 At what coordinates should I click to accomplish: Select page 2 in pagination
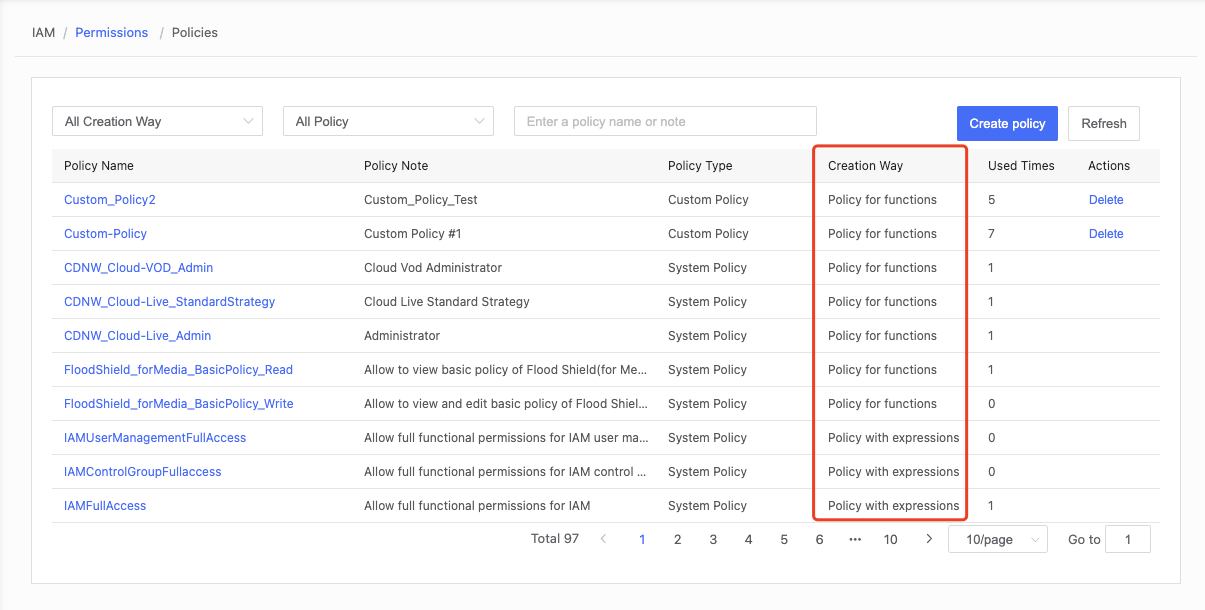pyautogui.click(x=677, y=539)
